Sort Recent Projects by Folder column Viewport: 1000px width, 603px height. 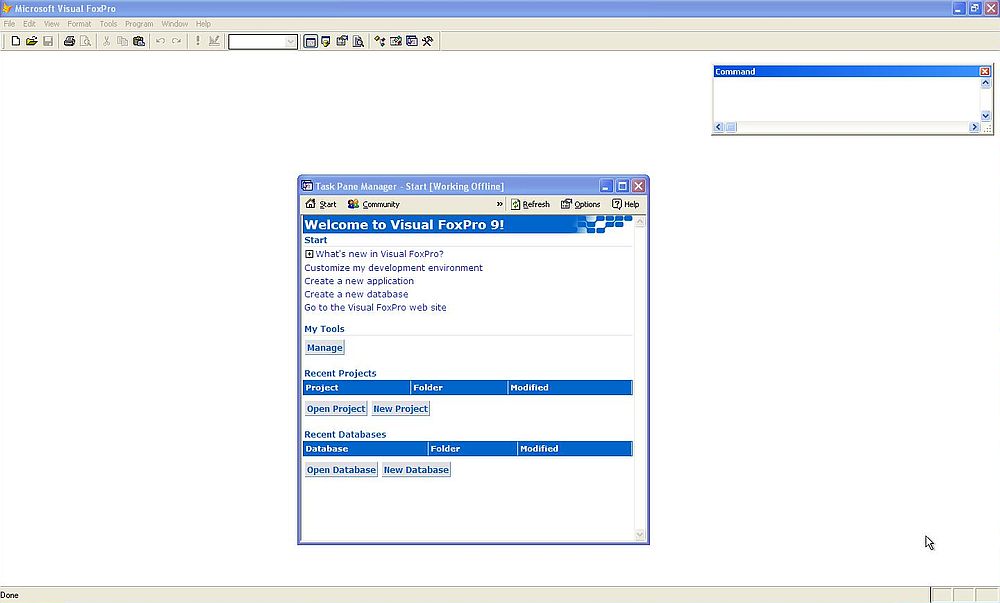[x=459, y=388]
